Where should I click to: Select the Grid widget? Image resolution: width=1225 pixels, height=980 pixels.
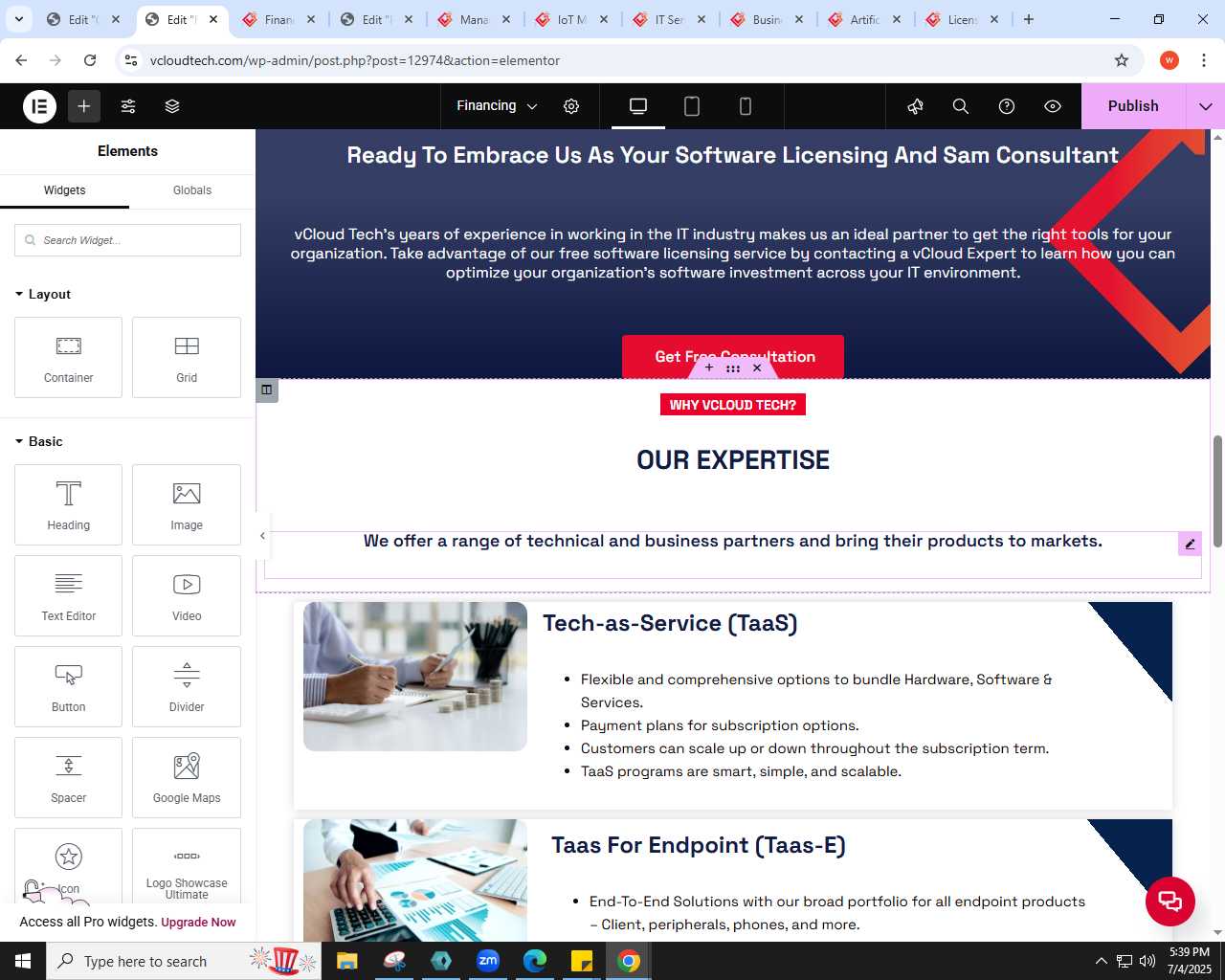click(x=187, y=357)
